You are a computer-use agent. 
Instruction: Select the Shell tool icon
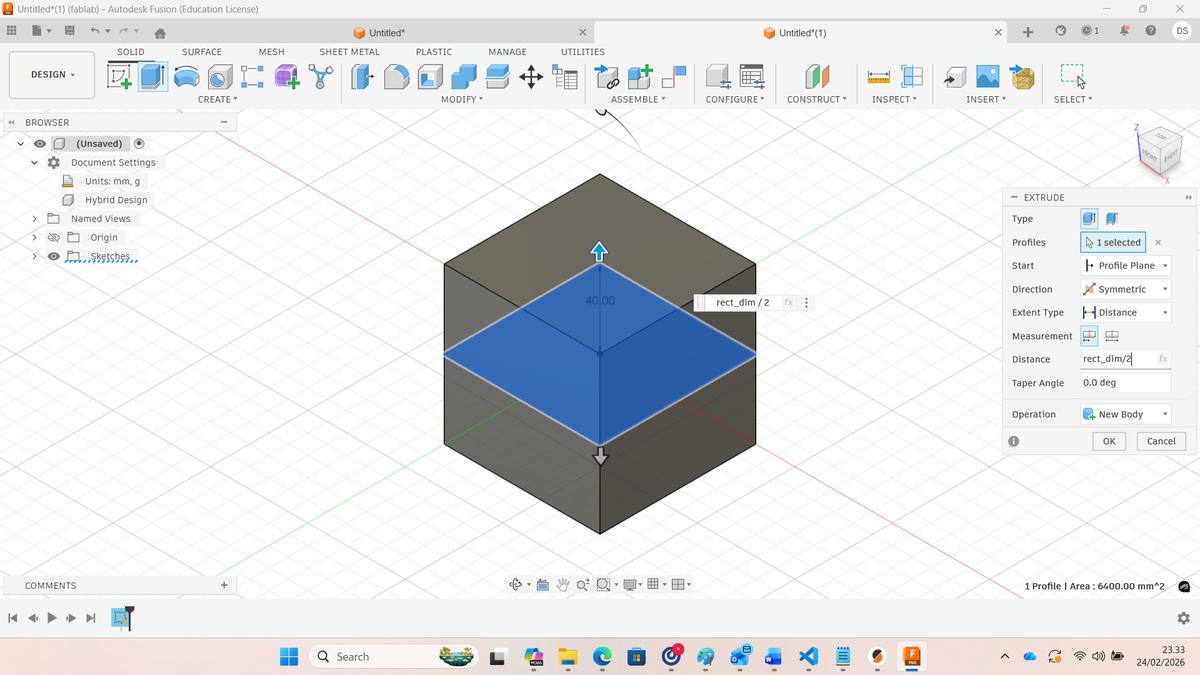(x=430, y=76)
